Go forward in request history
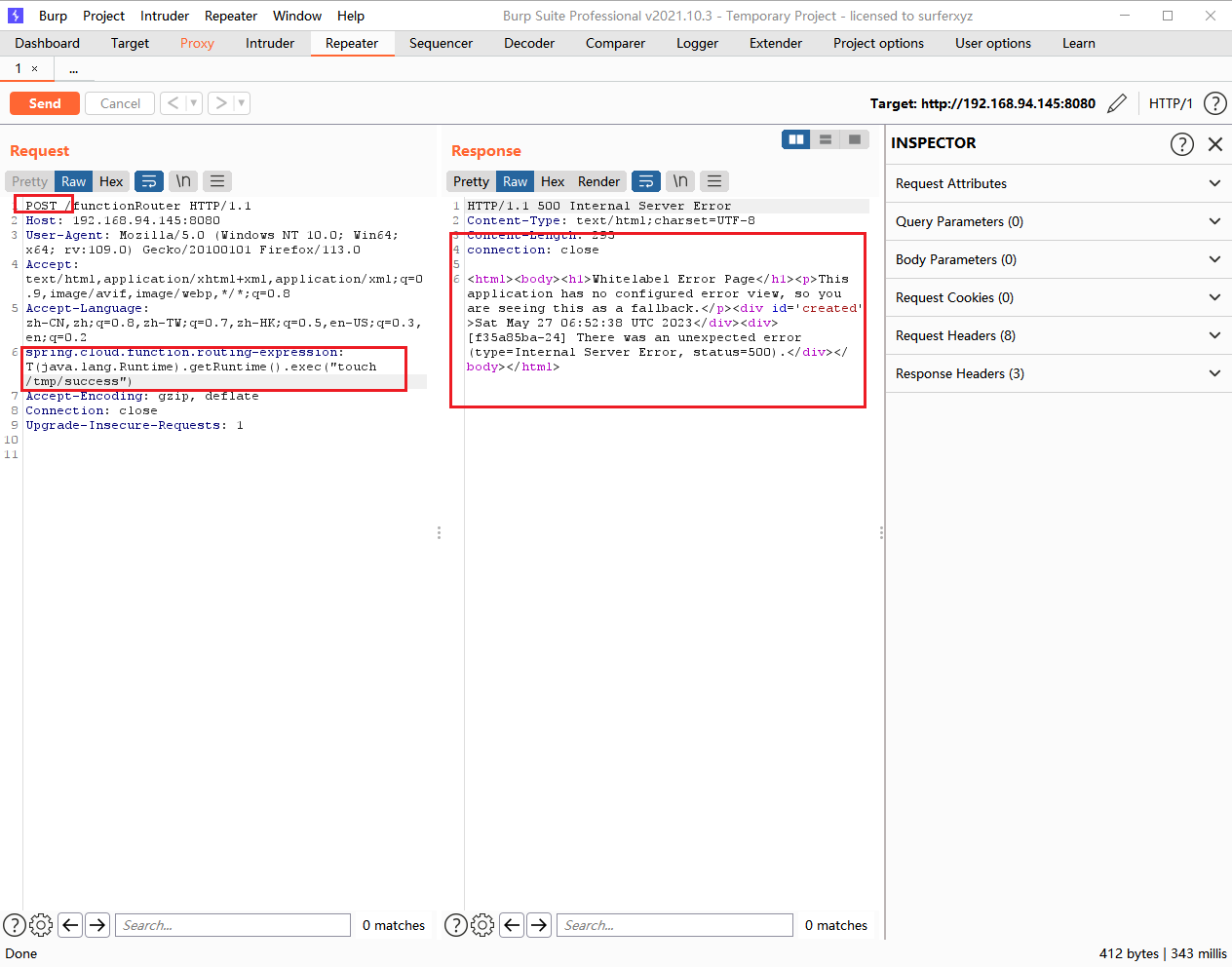 click(221, 103)
